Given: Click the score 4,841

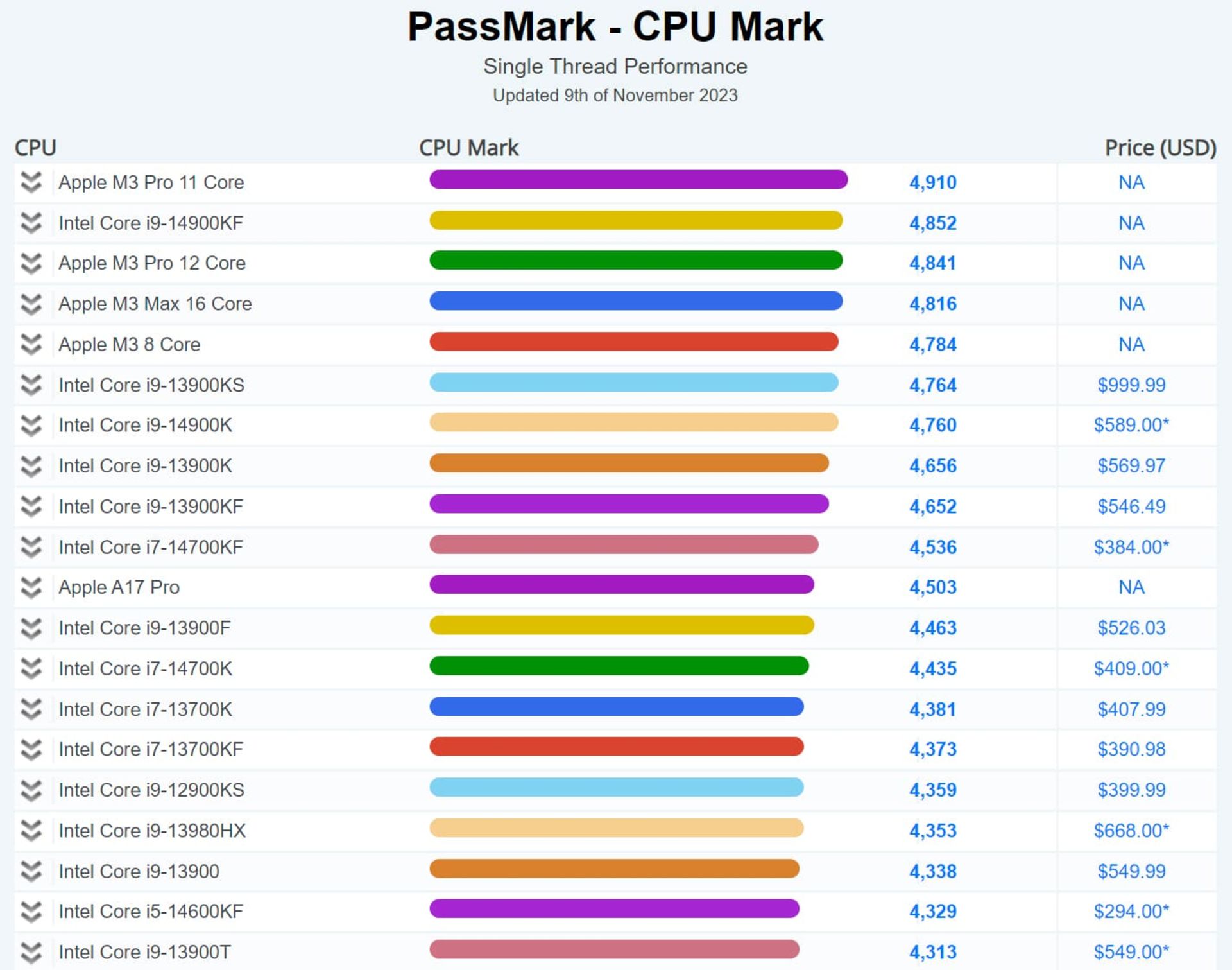Looking at the screenshot, I should 933,263.
